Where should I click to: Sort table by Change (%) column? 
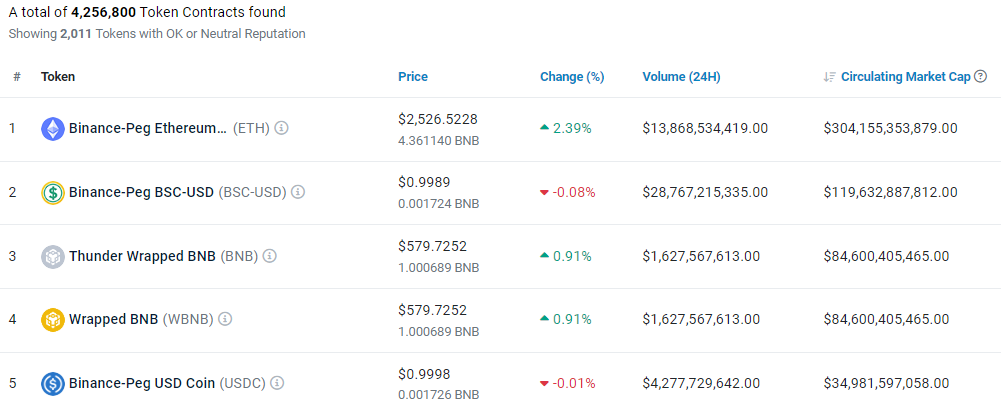click(572, 77)
